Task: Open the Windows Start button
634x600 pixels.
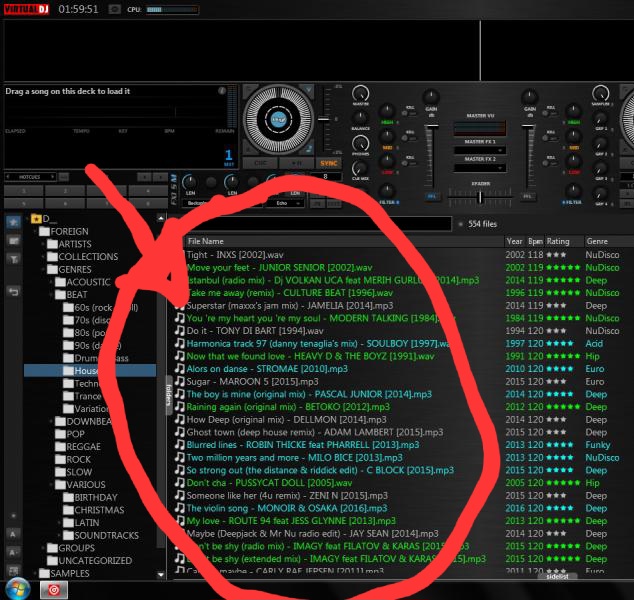Action: (18, 589)
